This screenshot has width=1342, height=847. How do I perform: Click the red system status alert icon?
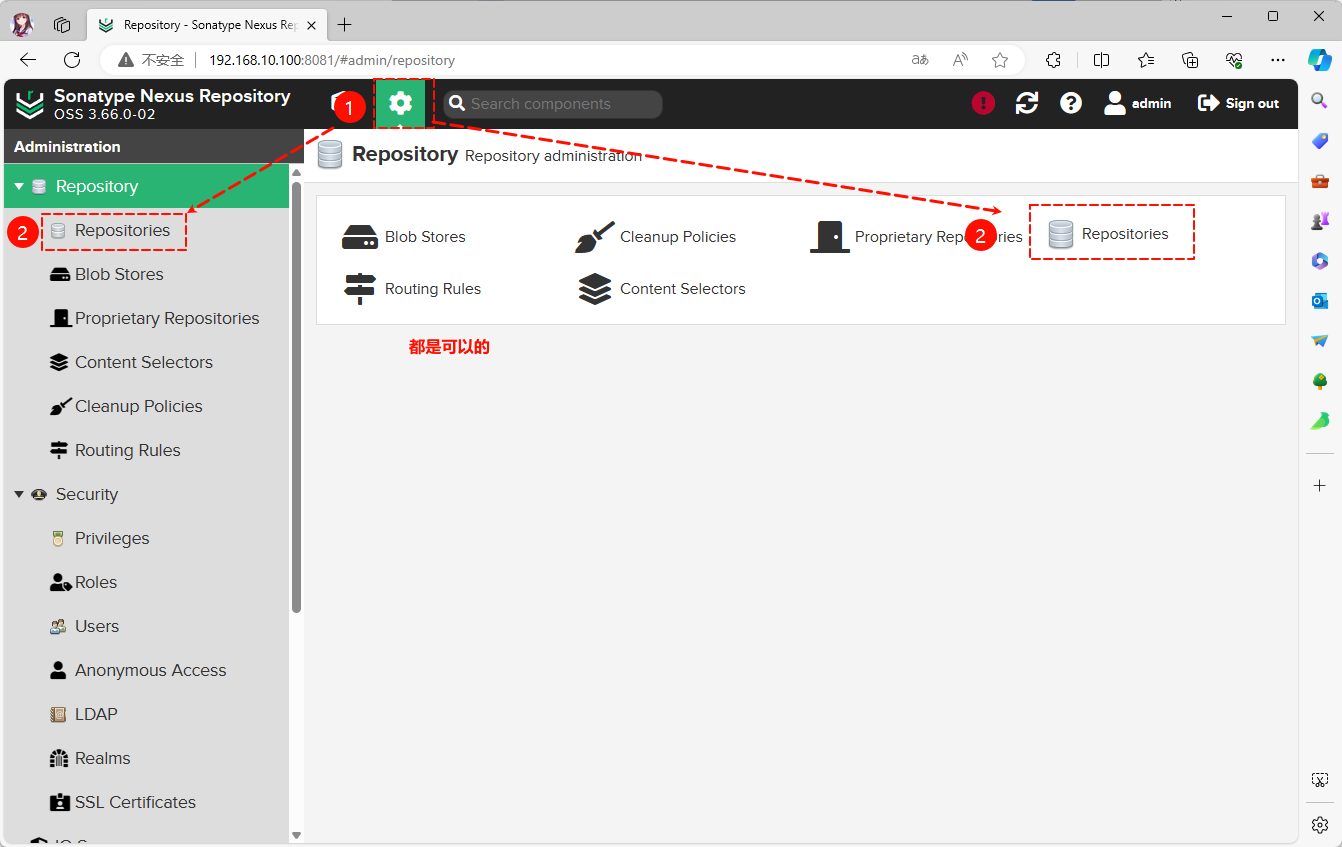click(x=983, y=103)
